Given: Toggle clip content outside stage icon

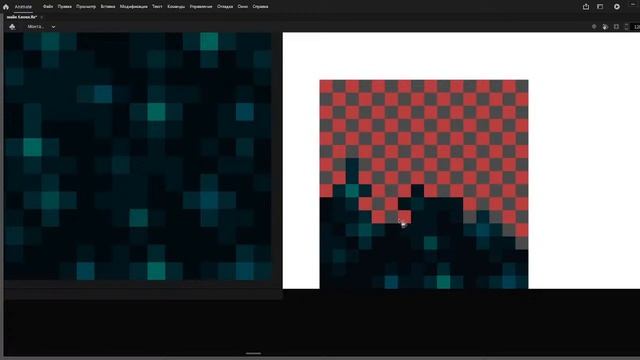Looking at the screenshot, I should point(616,27).
